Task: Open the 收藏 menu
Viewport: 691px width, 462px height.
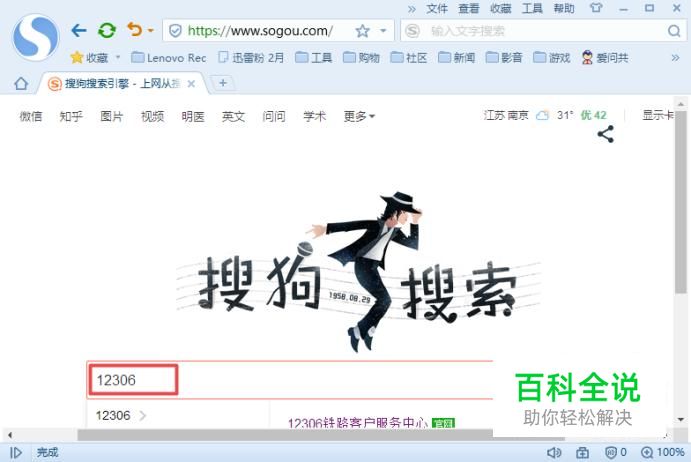Action: pos(501,8)
